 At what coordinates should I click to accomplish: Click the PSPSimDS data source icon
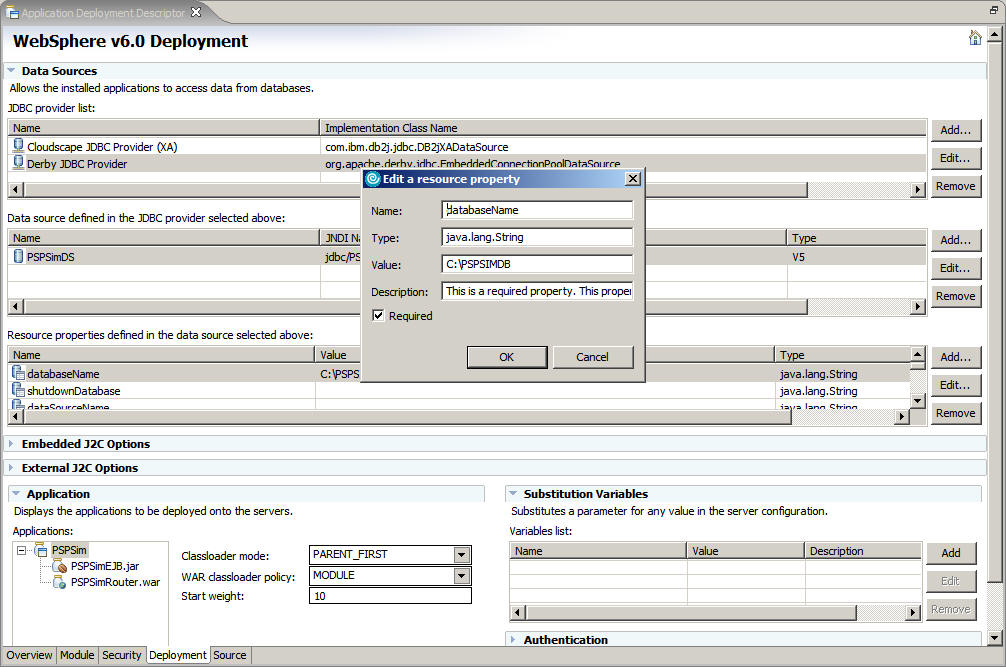(18, 256)
